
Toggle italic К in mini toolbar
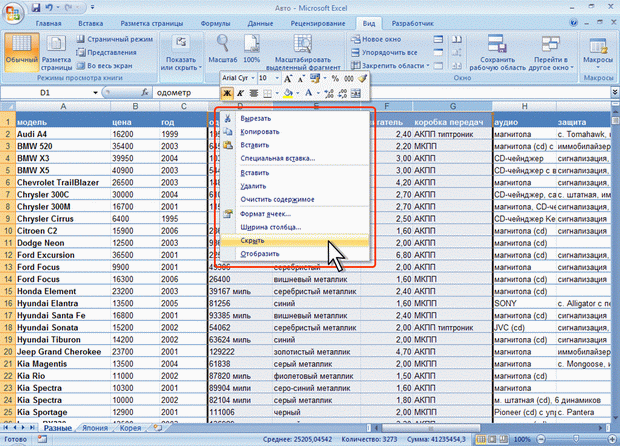coord(241,94)
